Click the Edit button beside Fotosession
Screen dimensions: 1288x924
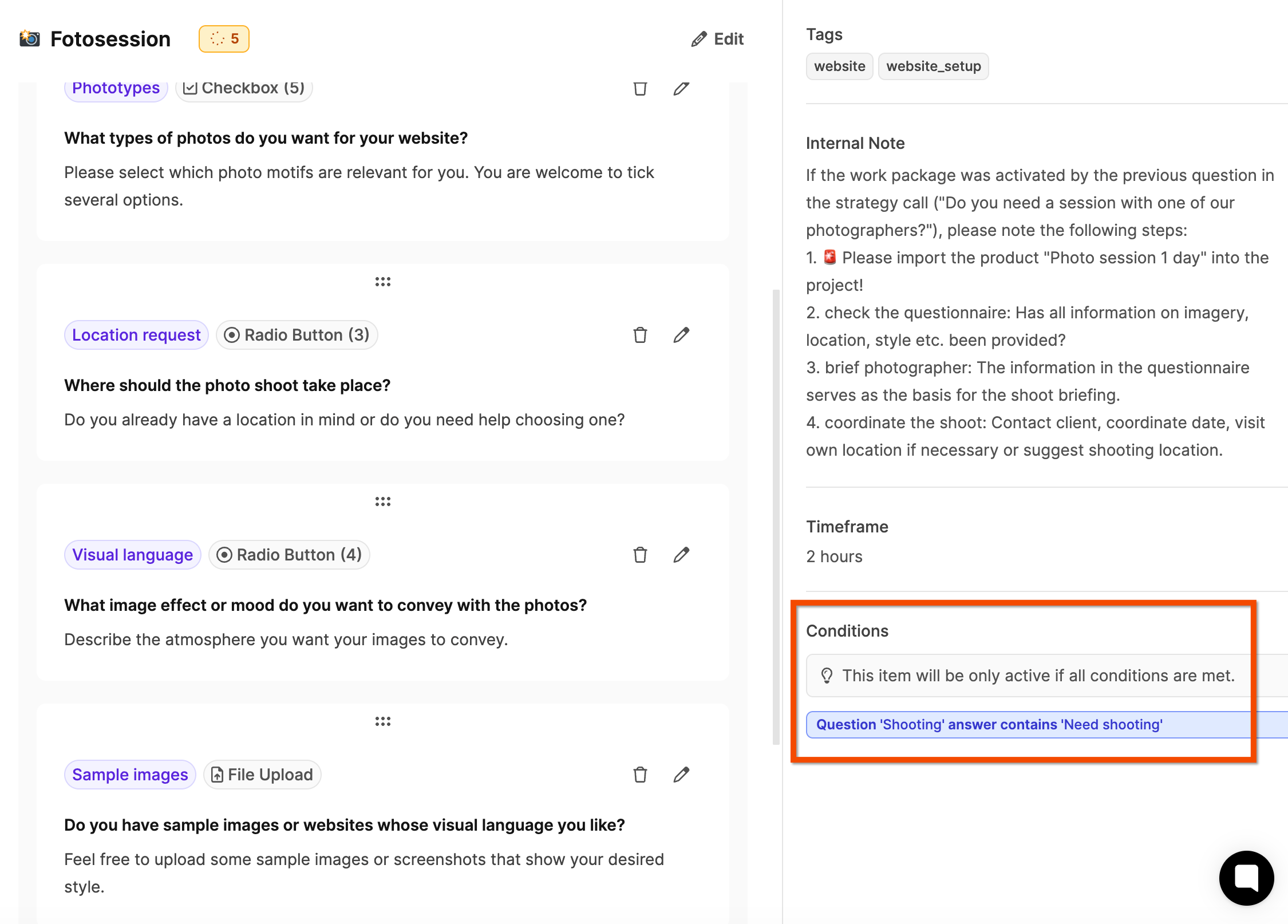point(717,39)
